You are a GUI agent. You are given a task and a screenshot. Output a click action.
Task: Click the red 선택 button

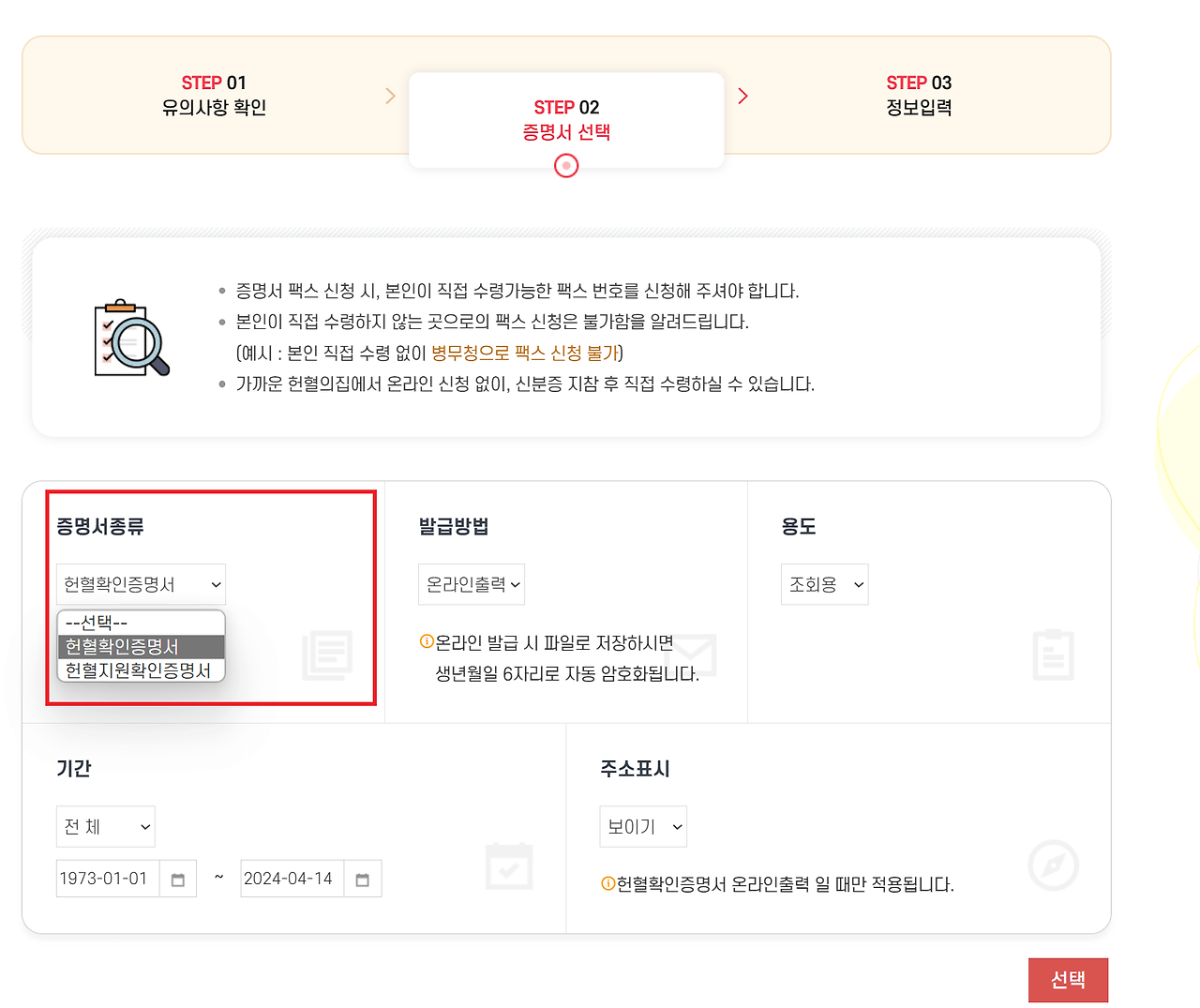click(1068, 979)
